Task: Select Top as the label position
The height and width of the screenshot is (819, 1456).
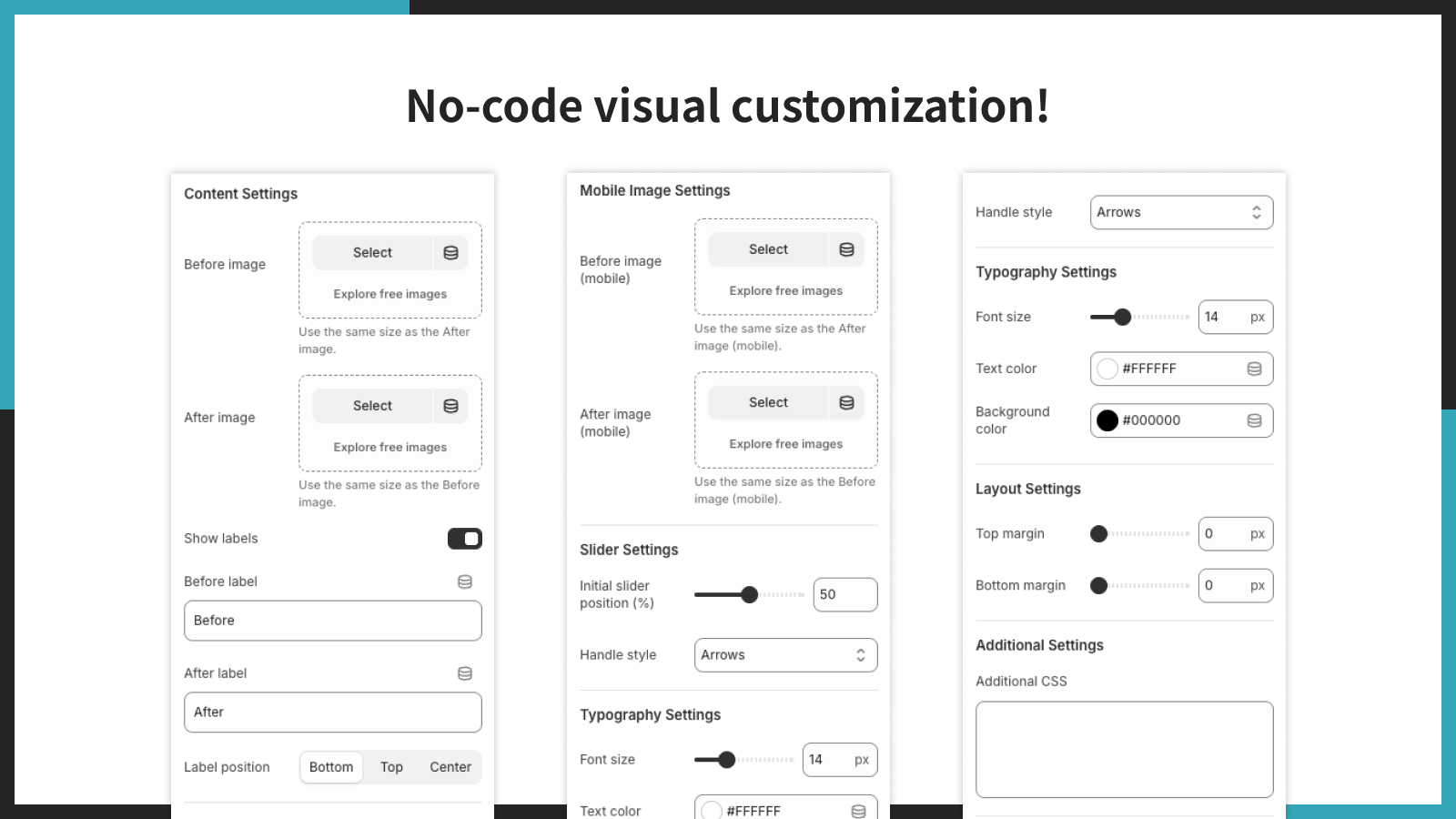Action: coord(391,767)
